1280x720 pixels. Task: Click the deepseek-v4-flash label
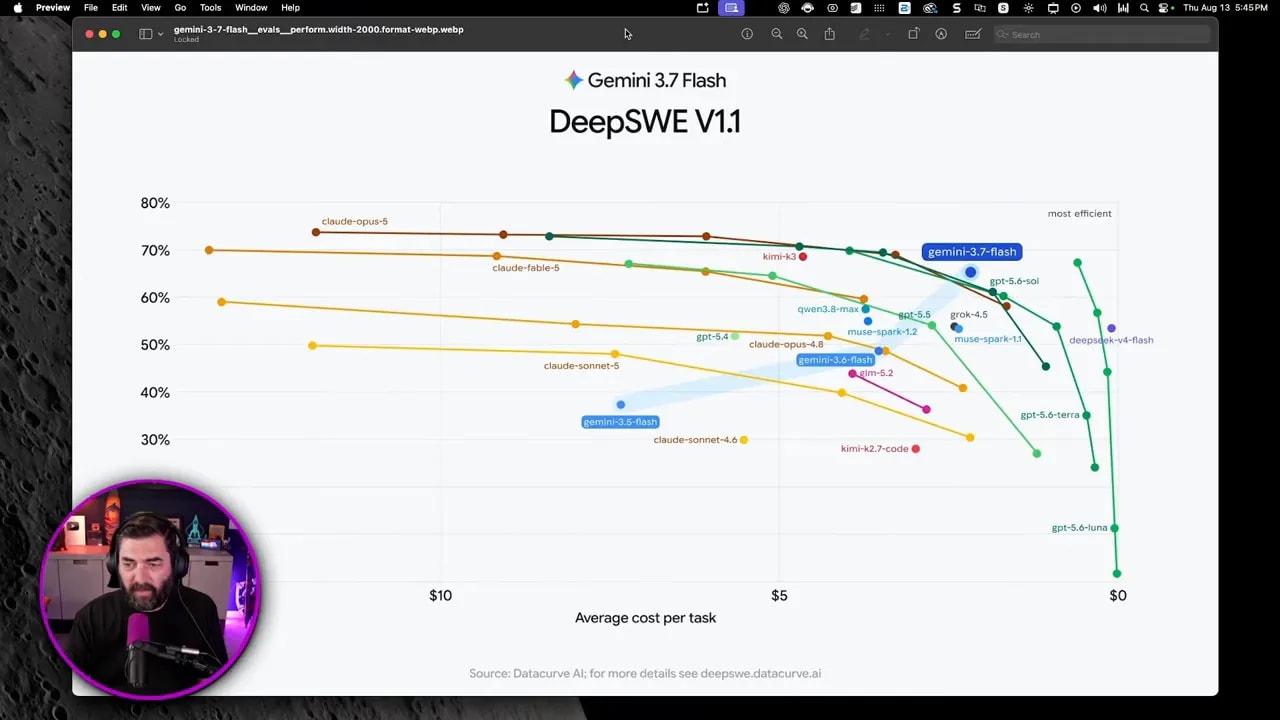pos(1111,340)
